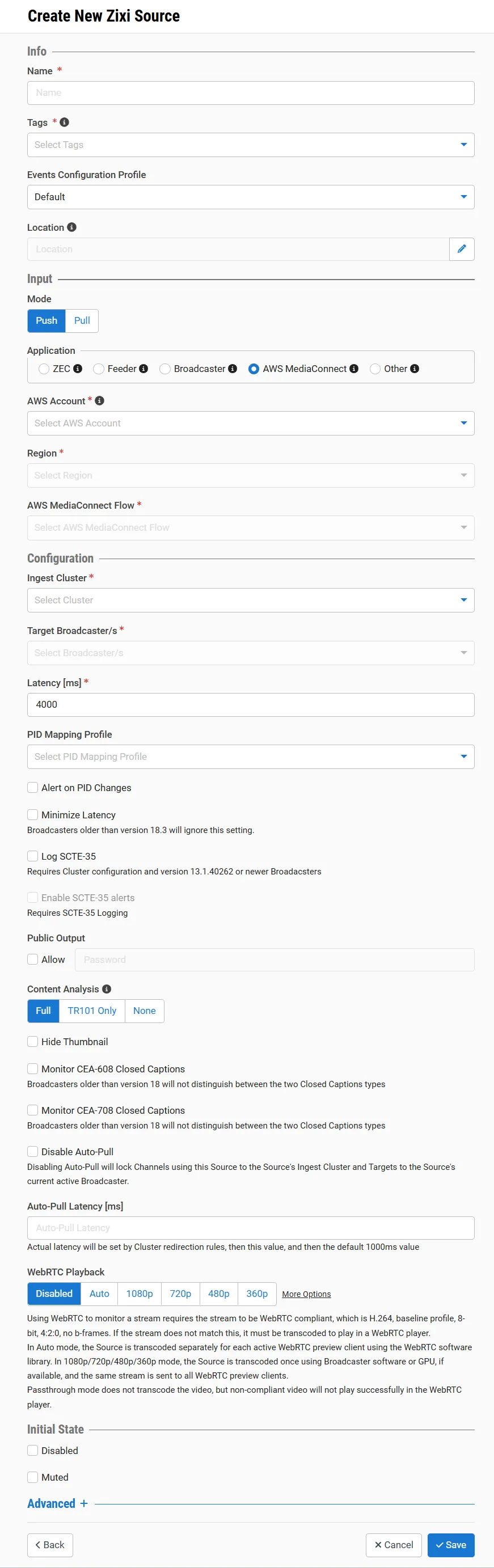This screenshot has width=494, height=1568.
Task: Check the Hide Thumbnail checkbox
Action: coord(33,1042)
